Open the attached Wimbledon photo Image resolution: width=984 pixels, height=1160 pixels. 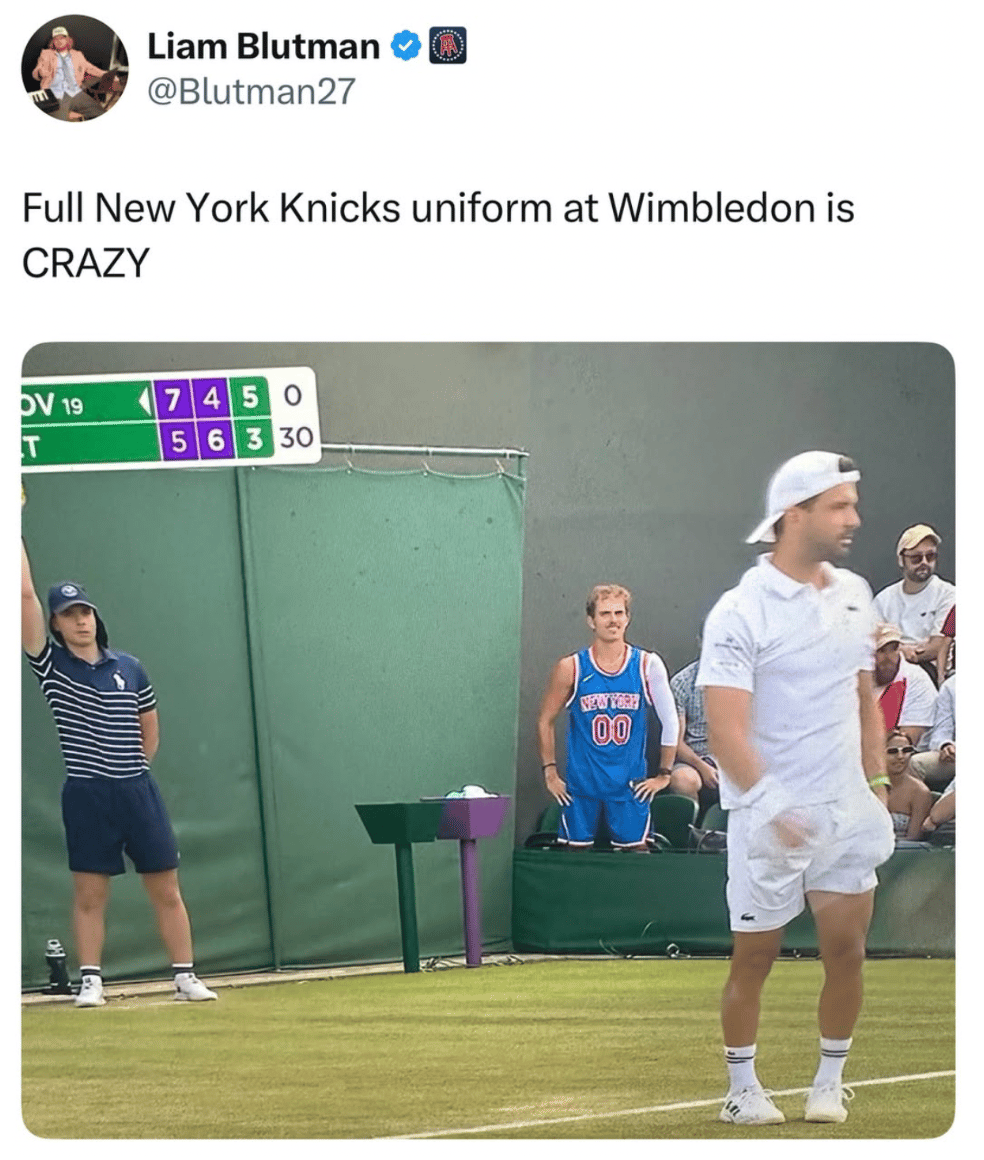click(x=488, y=740)
